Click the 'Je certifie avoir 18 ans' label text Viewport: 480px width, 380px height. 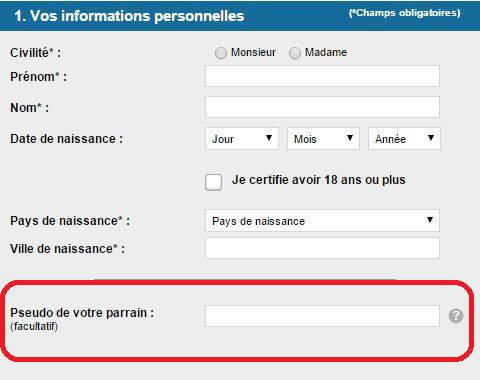point(319,180)
